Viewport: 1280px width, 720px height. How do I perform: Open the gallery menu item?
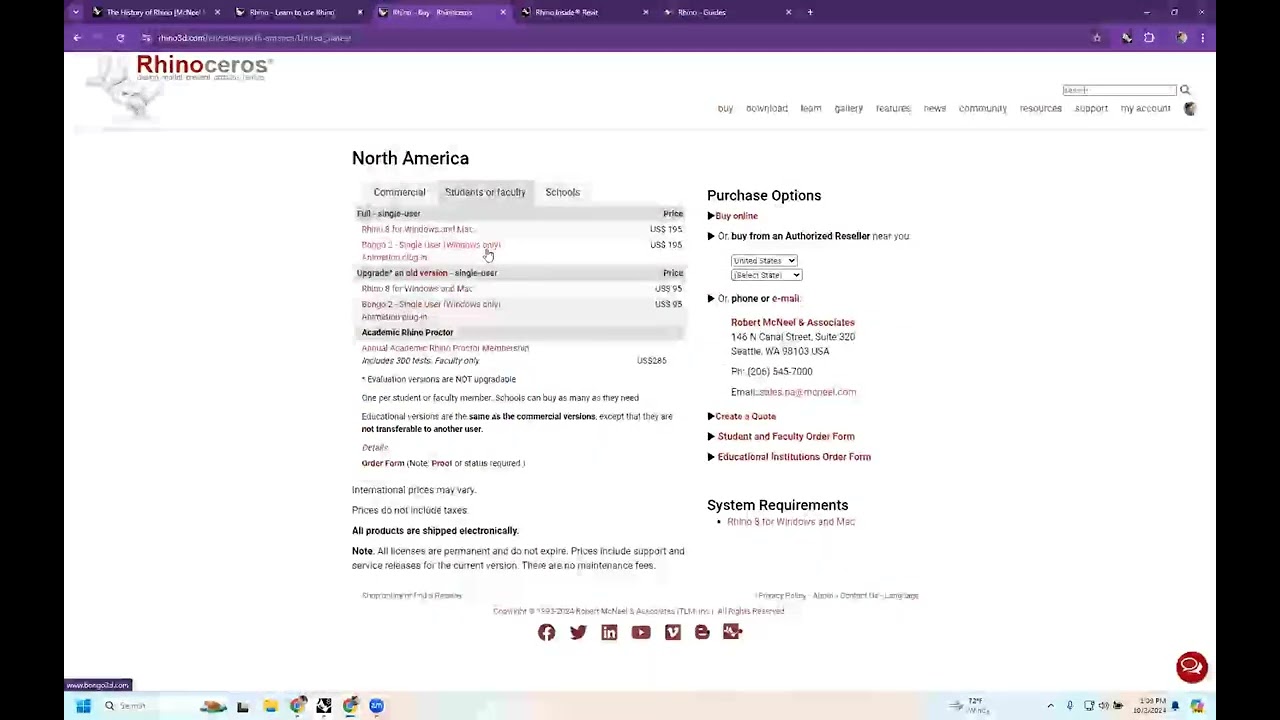pos(848,108)
